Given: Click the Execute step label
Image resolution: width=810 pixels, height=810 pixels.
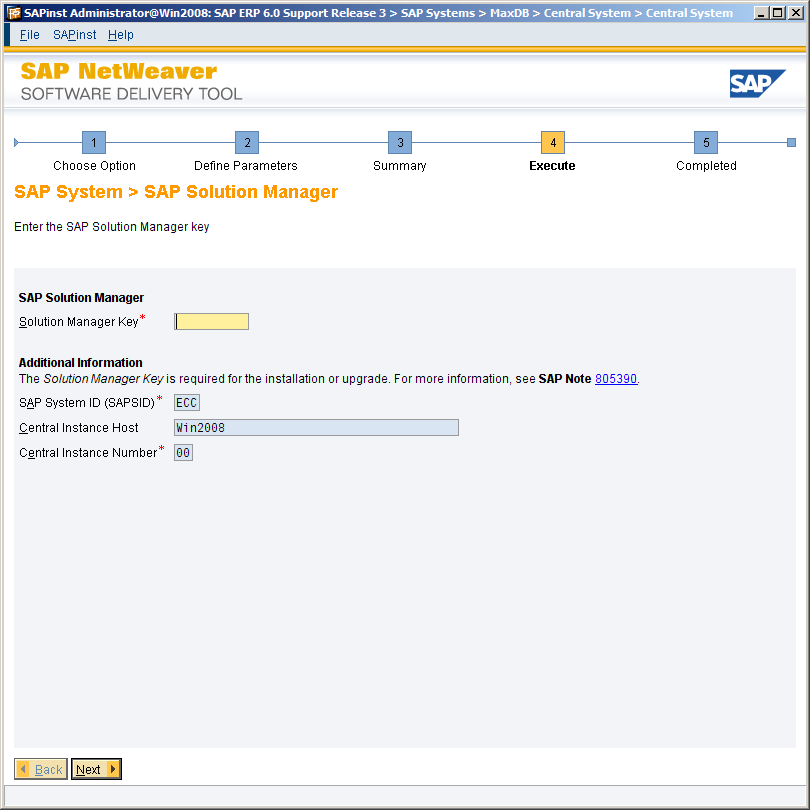Looking at the screenshot, I should (552, 166).
